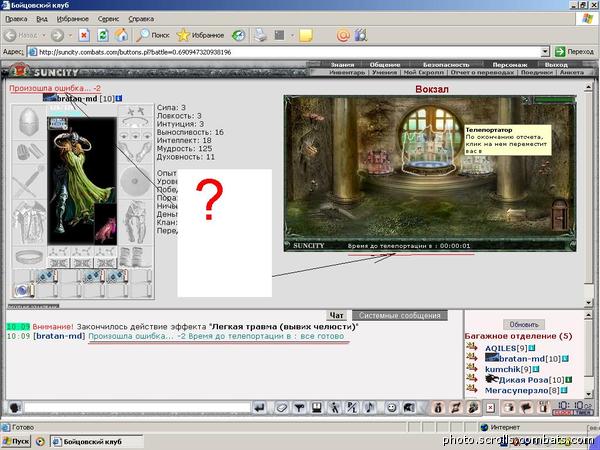Click the address bar URL field
This screenshot has height=450, width=600.
(285, 52)
